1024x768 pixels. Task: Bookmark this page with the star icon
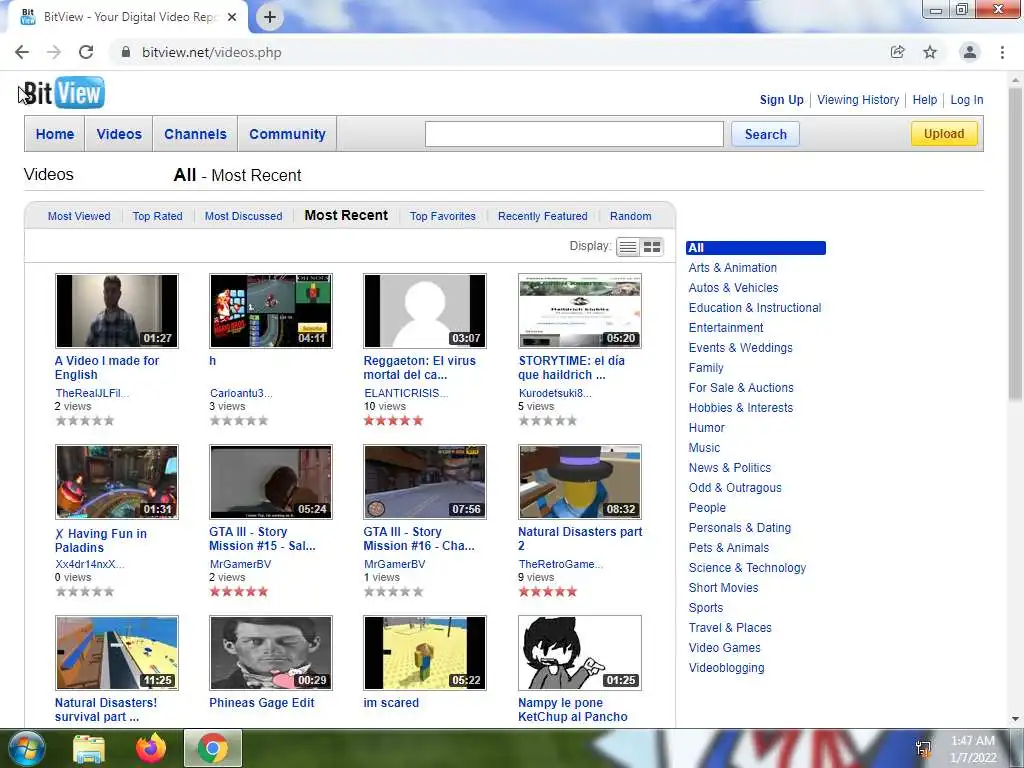pyautogui.click(x=930, y=52)
